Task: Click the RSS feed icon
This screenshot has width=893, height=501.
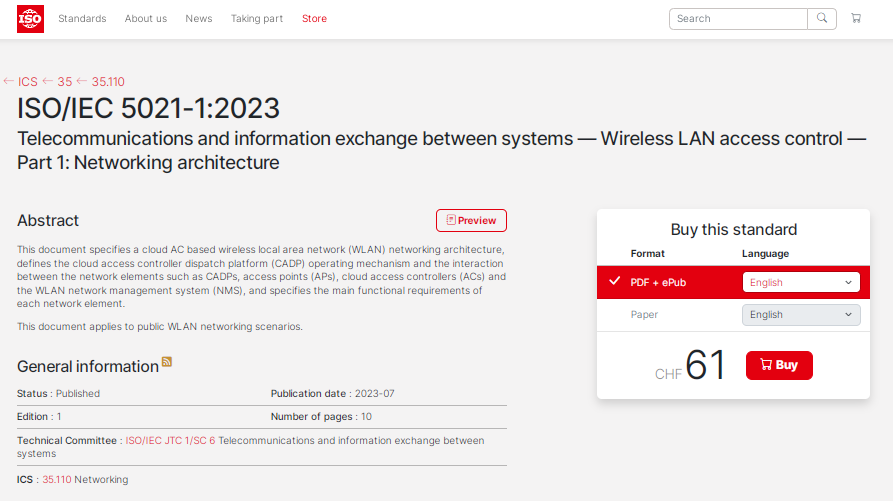Action: coord(167,362)
